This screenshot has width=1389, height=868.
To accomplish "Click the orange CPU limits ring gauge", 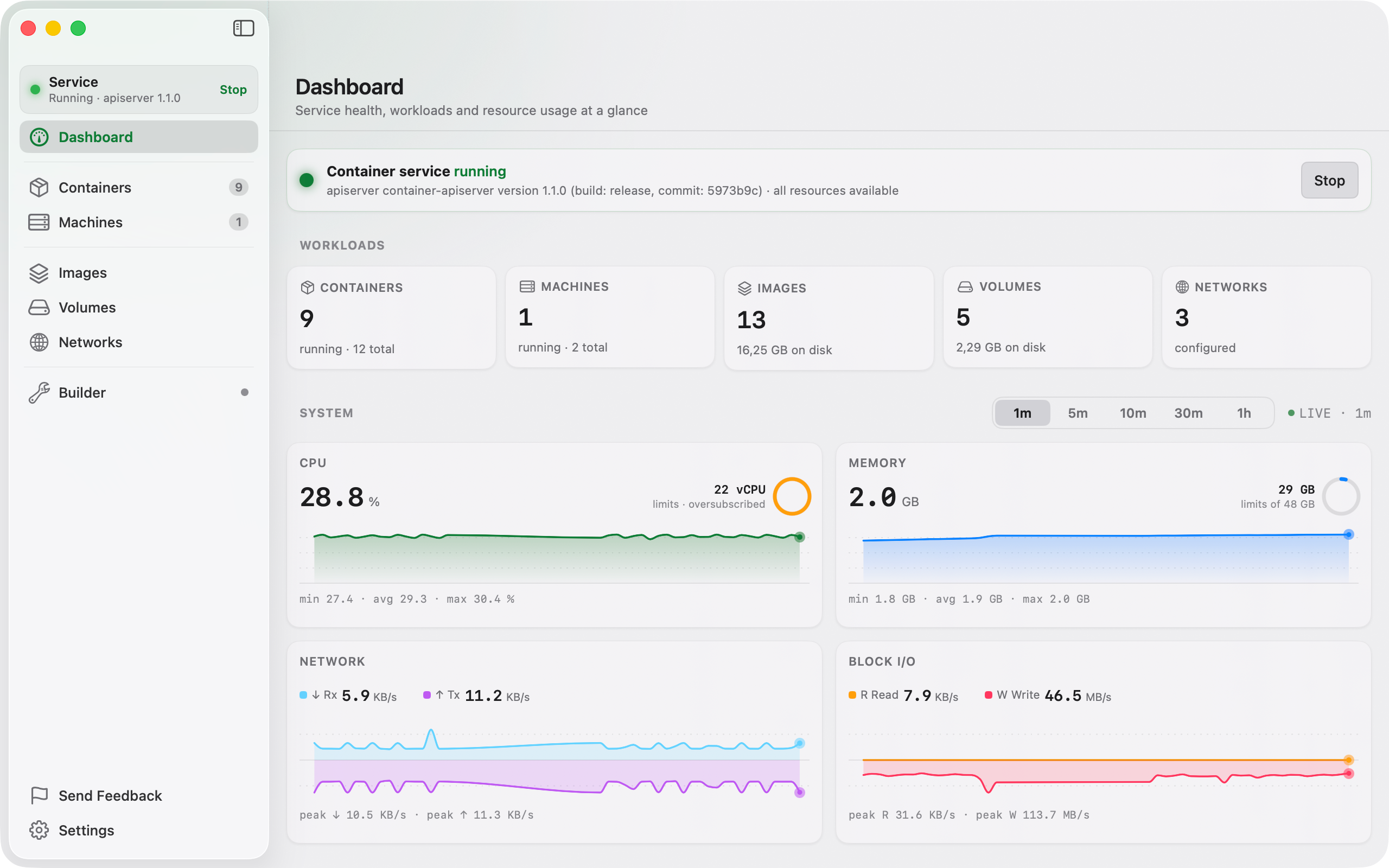I will (x=792, y=496).
